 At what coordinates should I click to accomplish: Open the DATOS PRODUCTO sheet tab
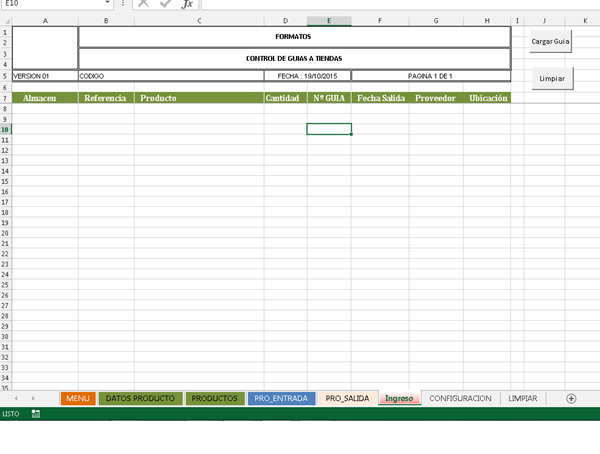[140, 398]
